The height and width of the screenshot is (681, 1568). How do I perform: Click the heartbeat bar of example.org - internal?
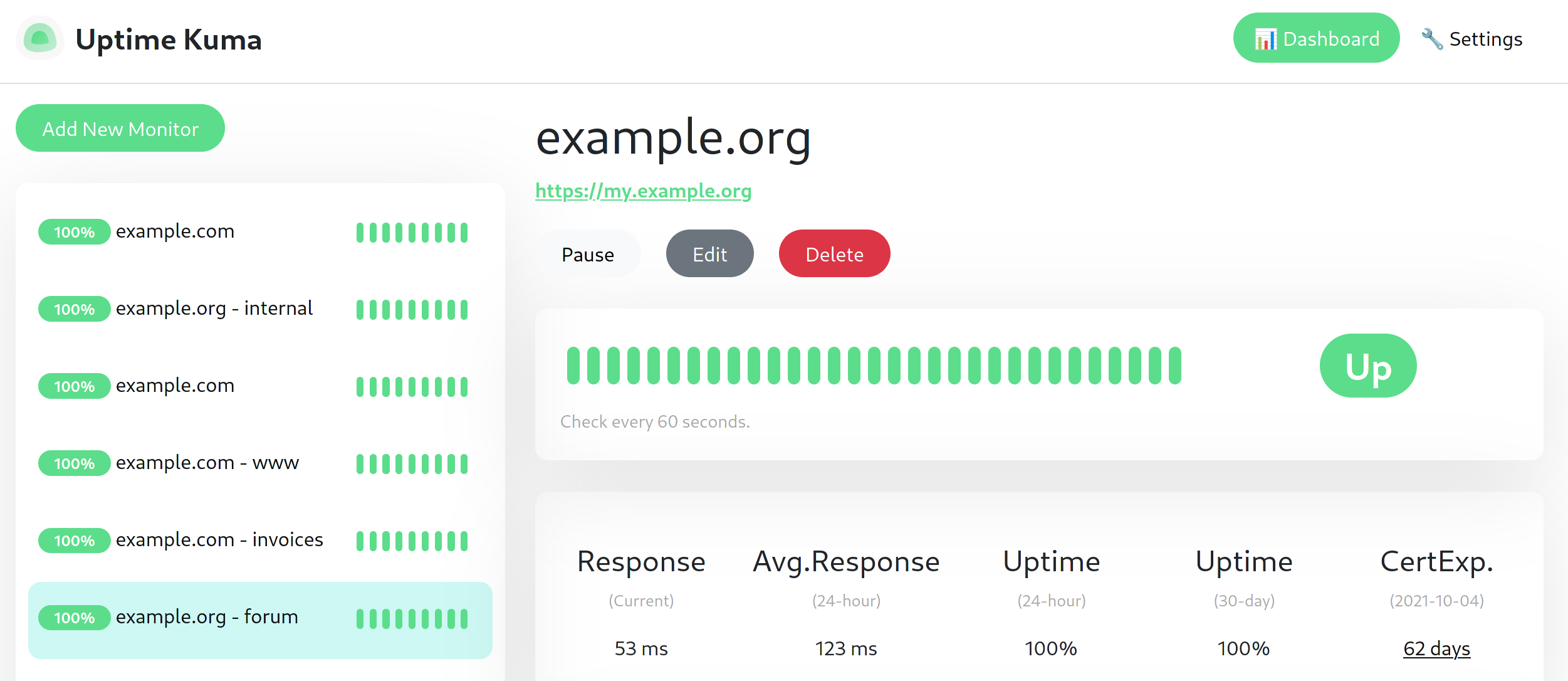[x=412, y=310]
